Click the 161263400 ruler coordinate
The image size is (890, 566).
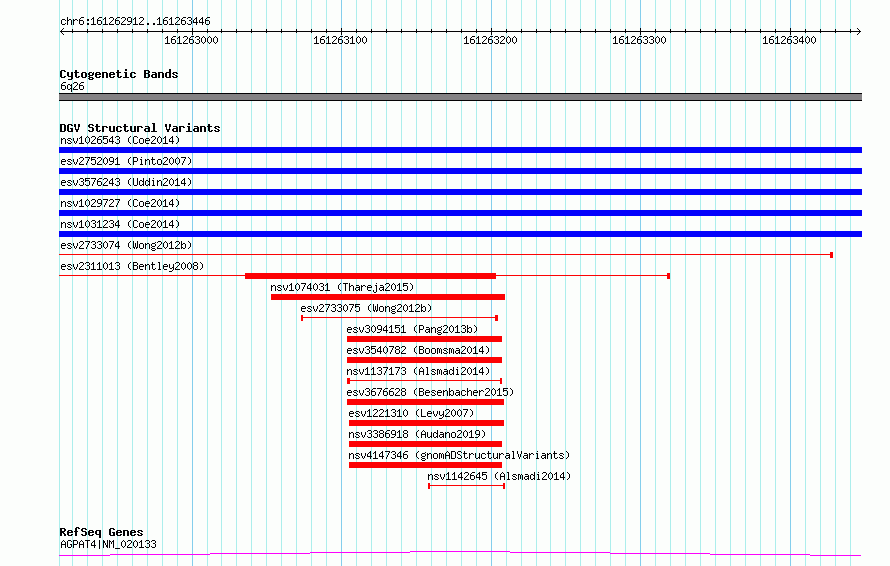coord(789,40)
